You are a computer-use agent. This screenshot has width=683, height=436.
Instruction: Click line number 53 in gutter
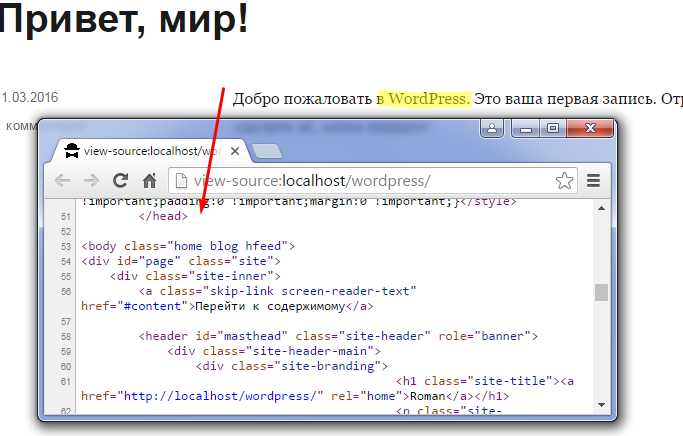click(x=66, y=247)
